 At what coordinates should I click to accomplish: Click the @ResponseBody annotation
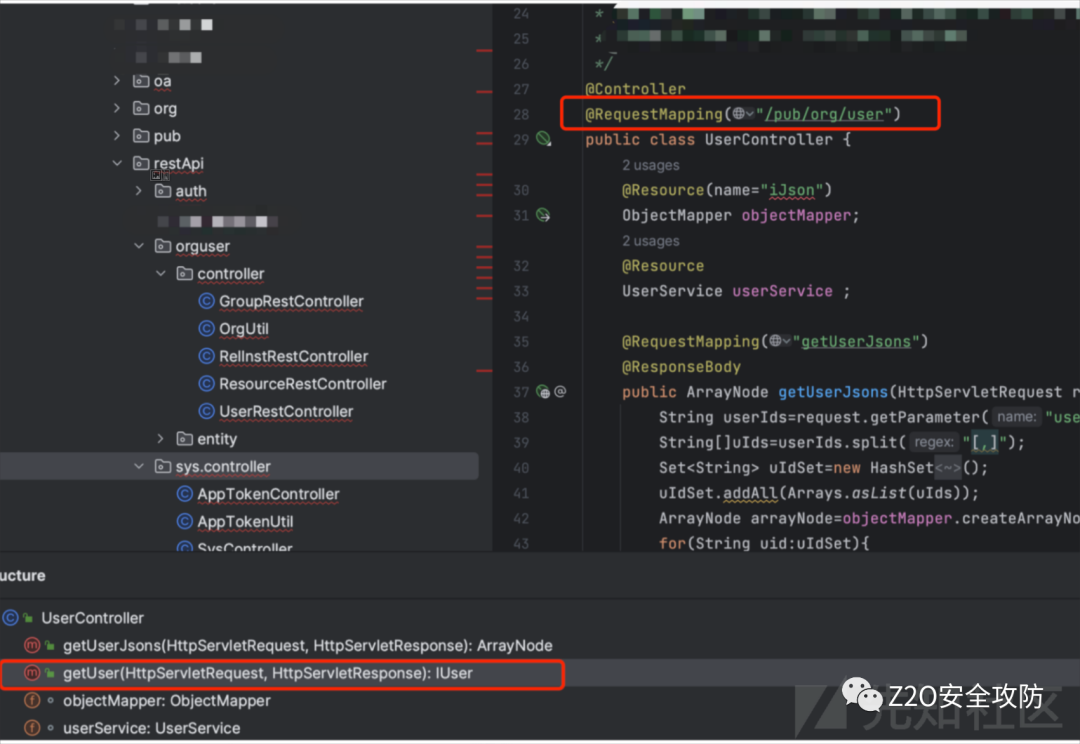pos(681,366)
